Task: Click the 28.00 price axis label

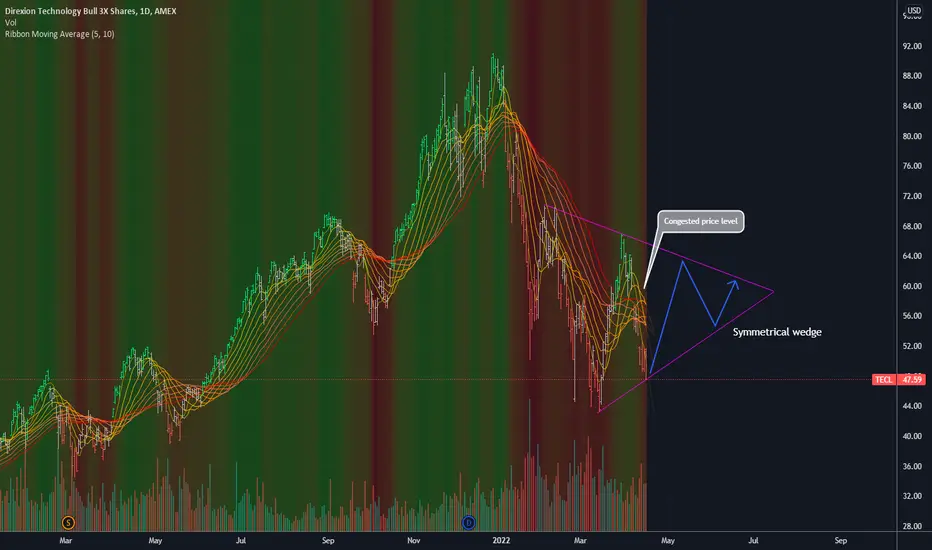Action: (912, 526)
